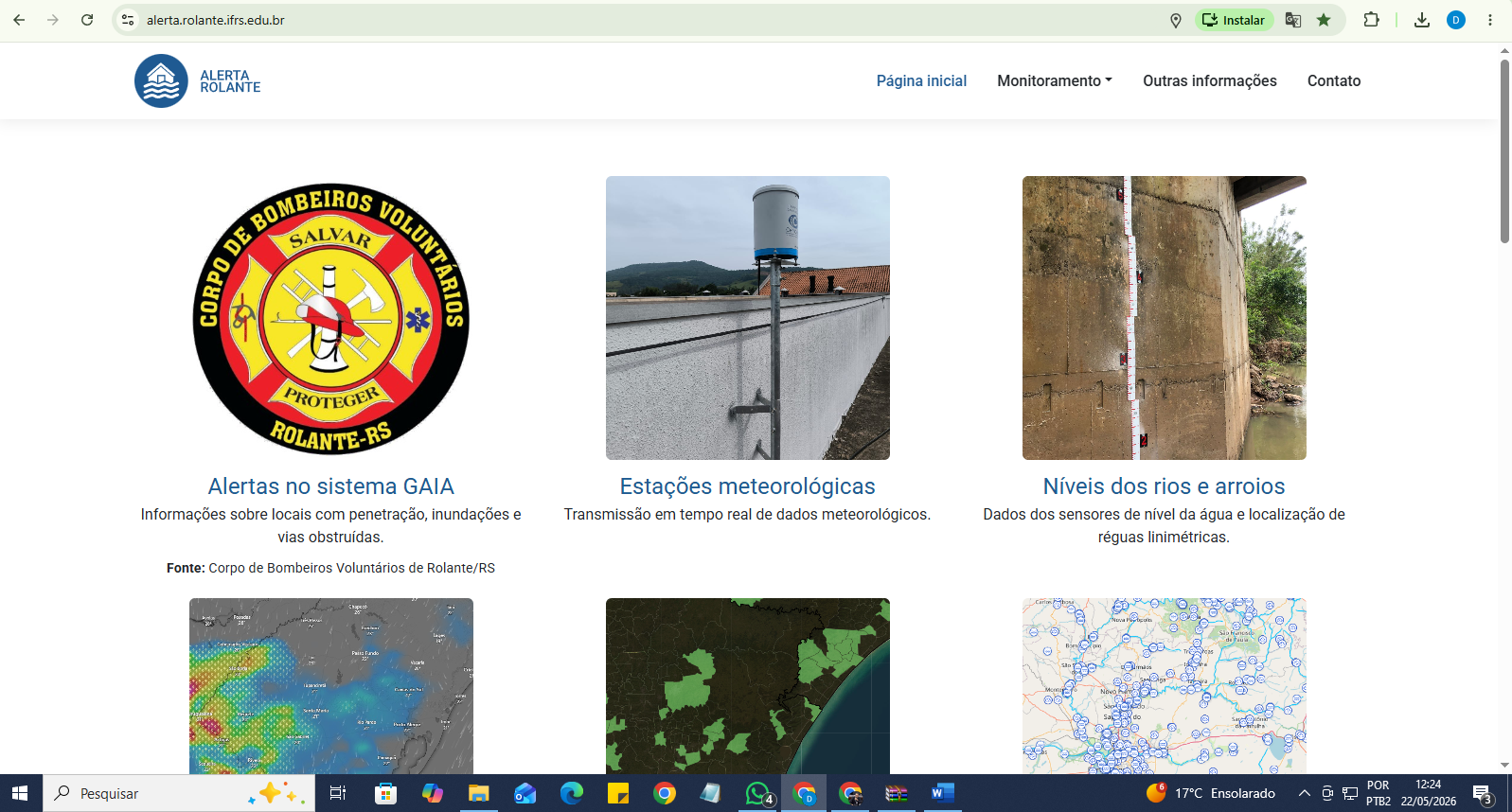Open the Chrome profile avatar D
The height and width of the screenshot is (812, 1512).
pos(1456,20)
